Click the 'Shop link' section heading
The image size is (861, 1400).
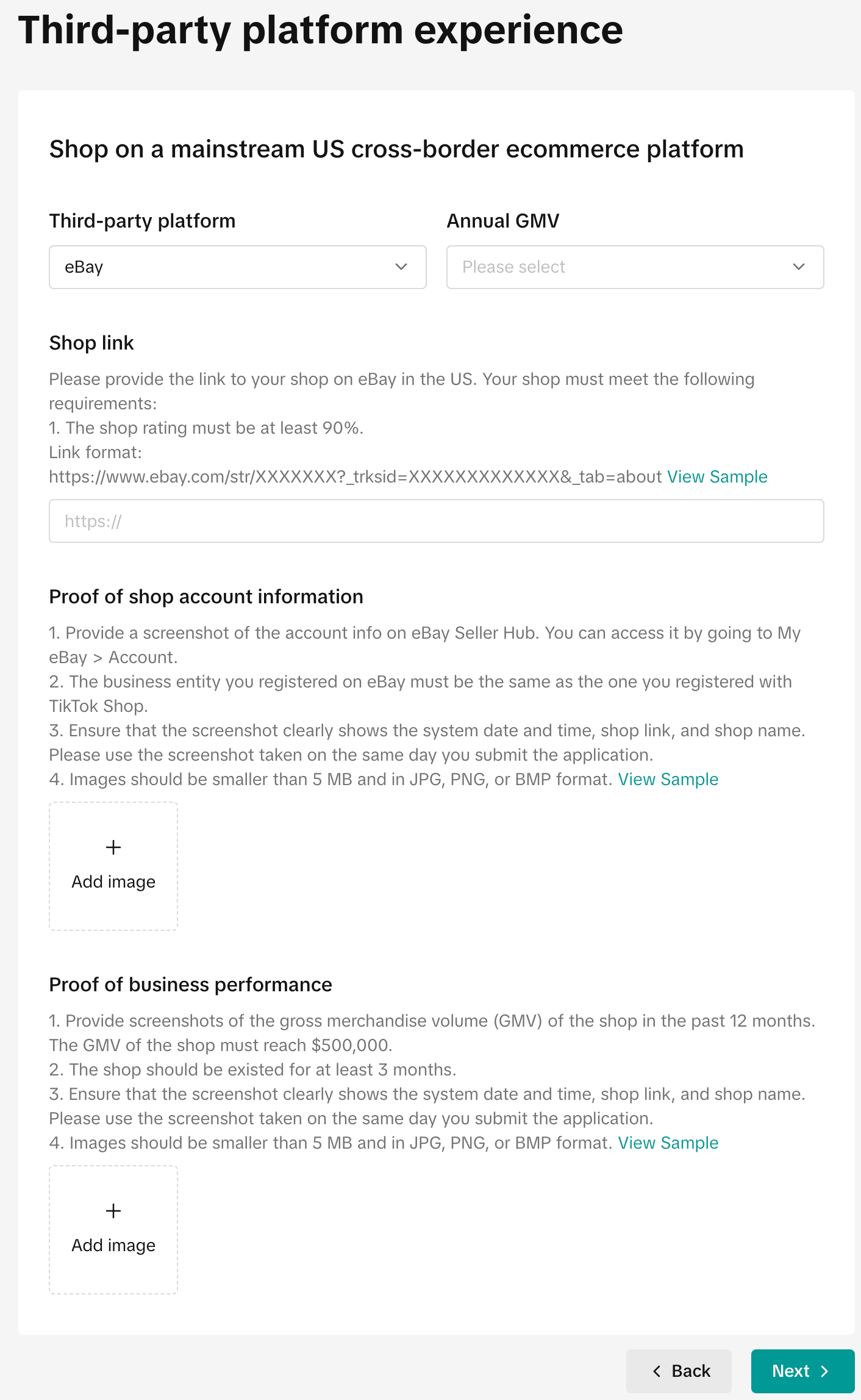click(91, 343)
